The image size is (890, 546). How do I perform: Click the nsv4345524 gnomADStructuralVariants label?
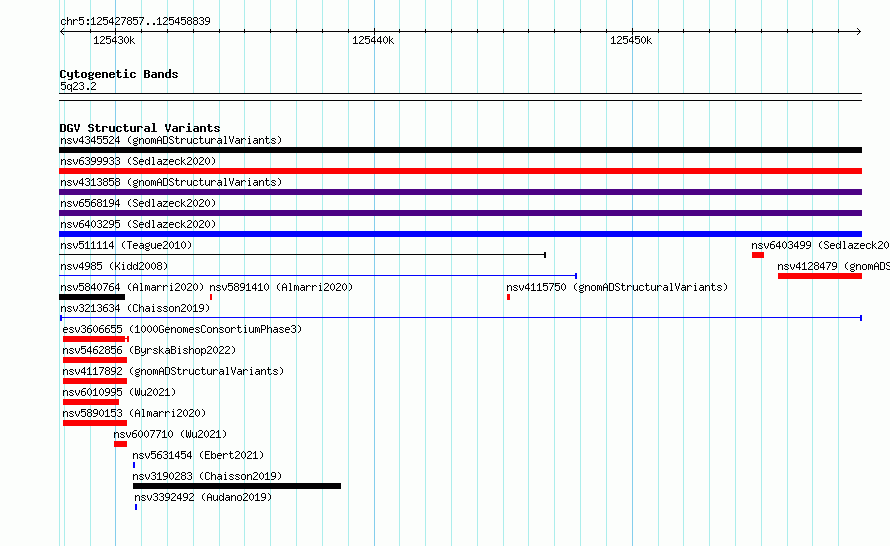(x=171, y=140)
